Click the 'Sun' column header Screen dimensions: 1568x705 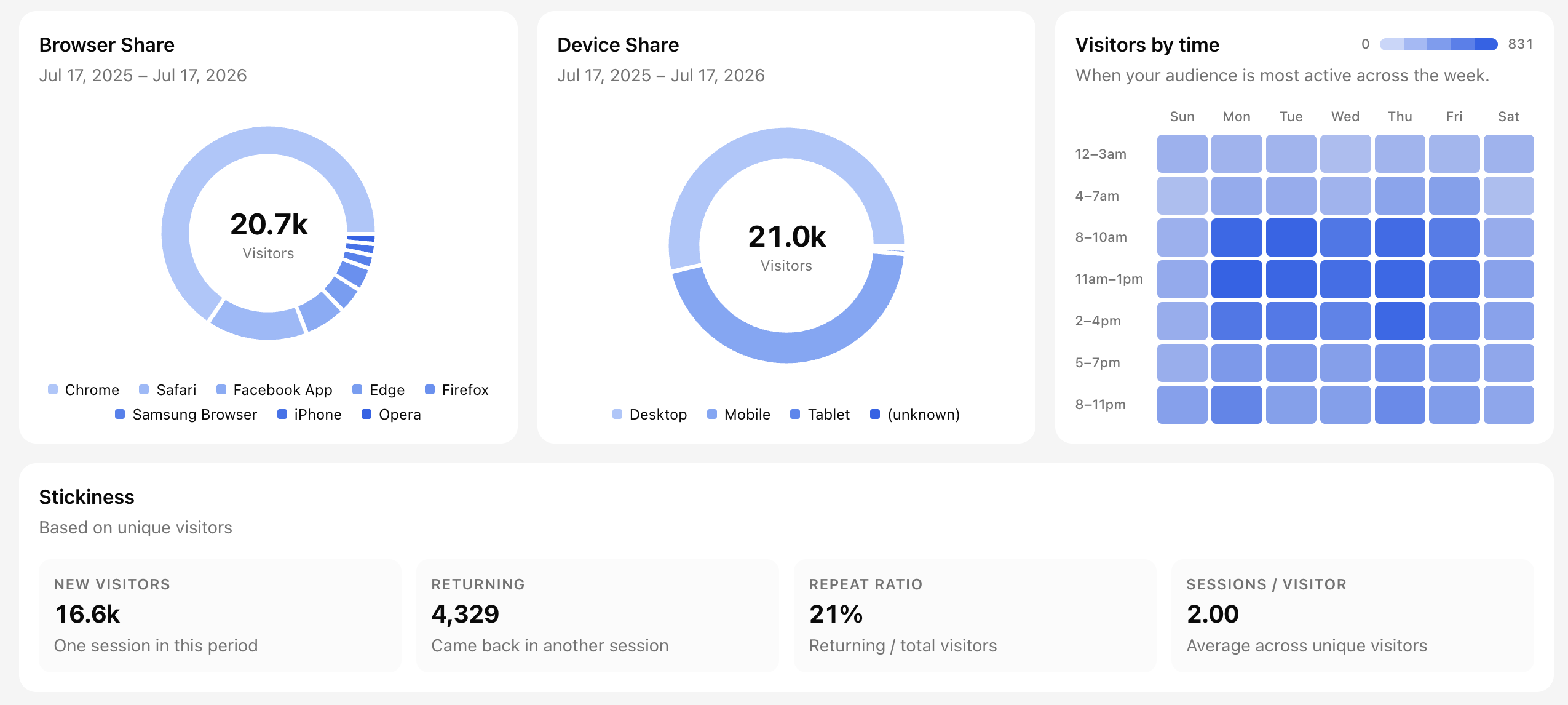[x=1182, y=117]
